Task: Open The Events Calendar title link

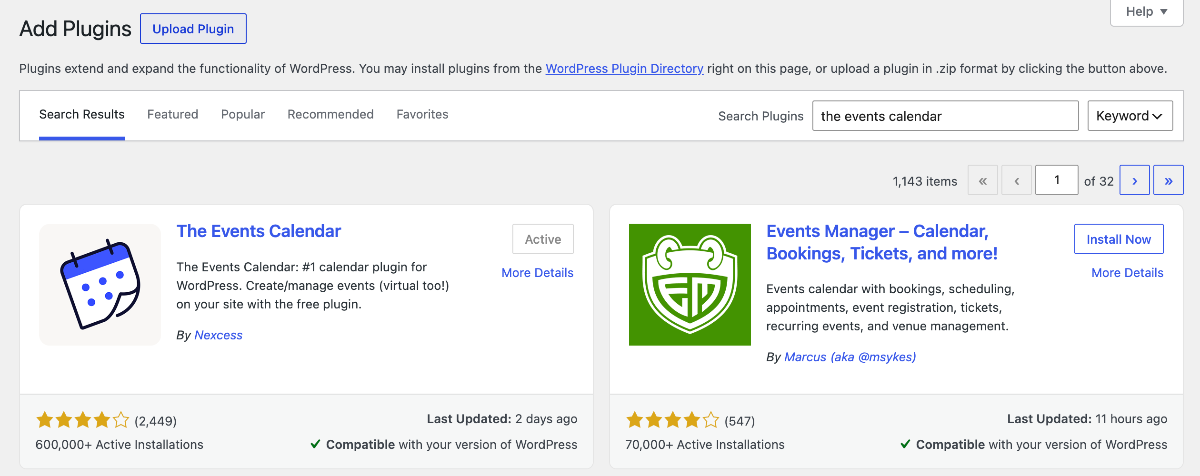Action: coord(259,231)
